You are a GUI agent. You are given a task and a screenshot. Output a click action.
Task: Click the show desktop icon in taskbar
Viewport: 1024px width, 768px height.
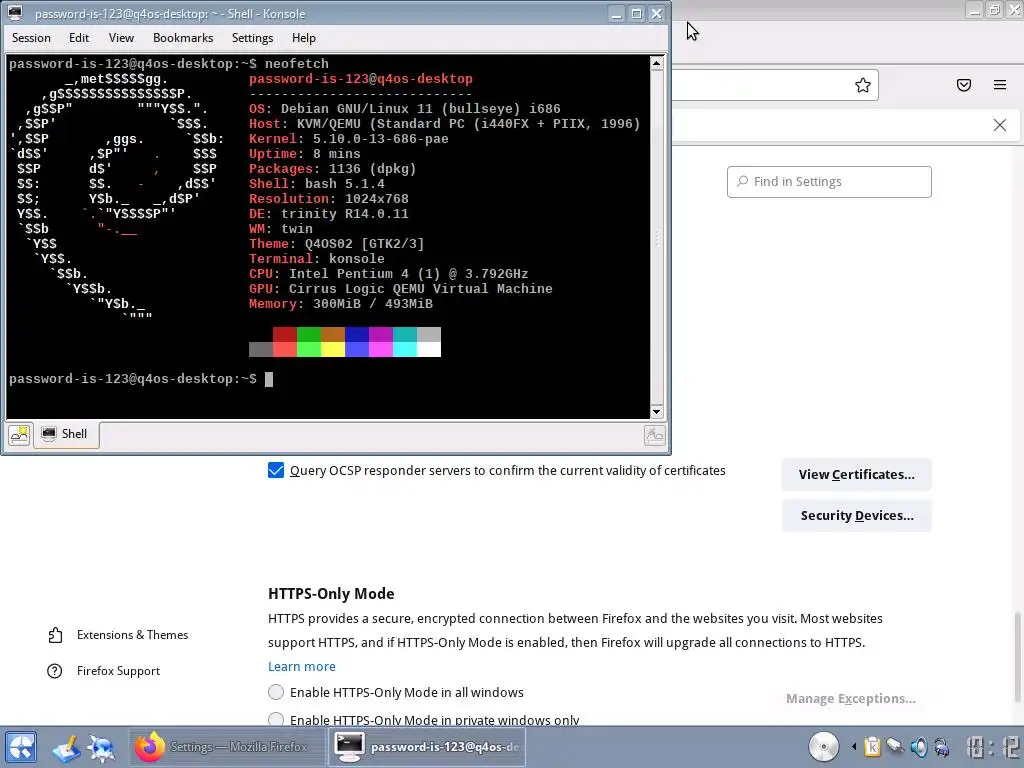(x=66, y=748)
